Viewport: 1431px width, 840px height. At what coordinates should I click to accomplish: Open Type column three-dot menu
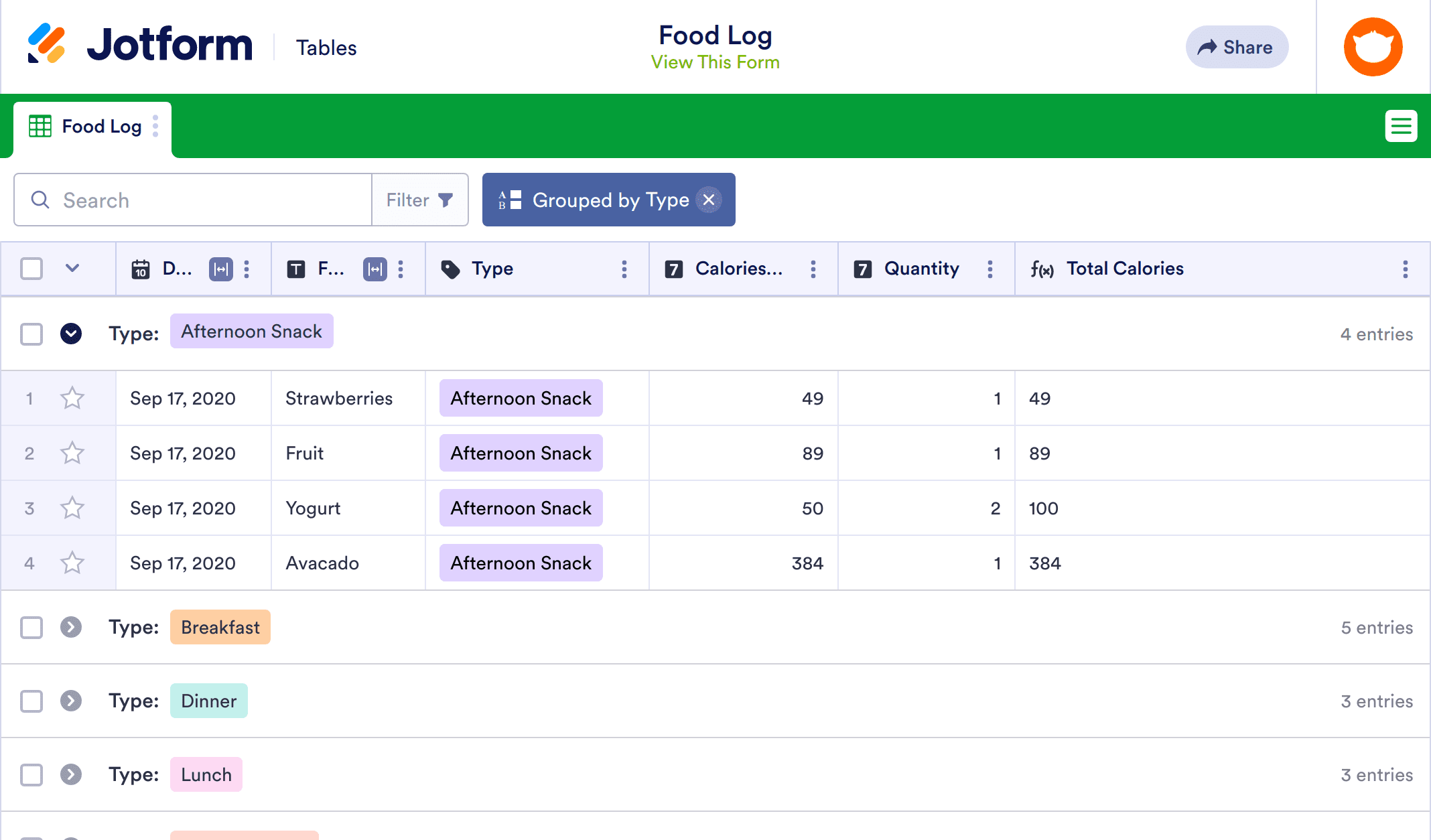(624, 269)
